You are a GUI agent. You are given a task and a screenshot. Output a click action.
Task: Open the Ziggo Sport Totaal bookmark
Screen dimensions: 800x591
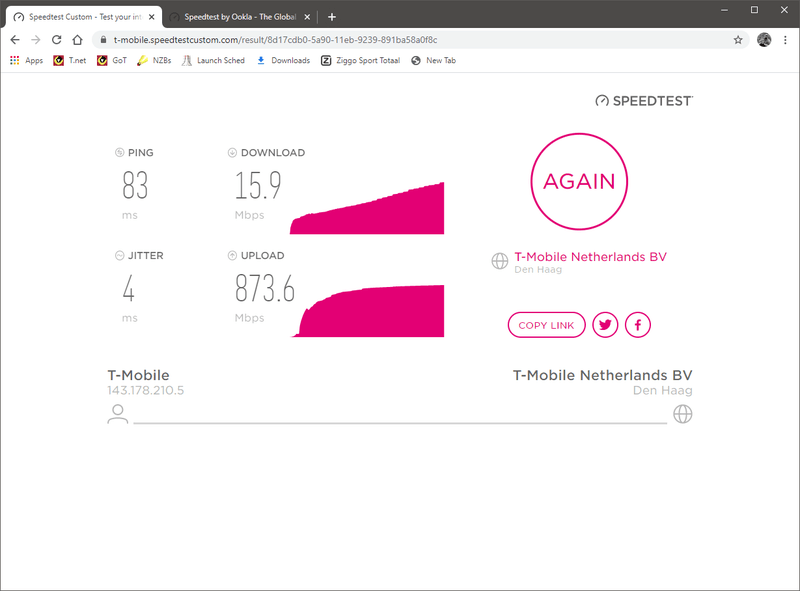[360, 60]
